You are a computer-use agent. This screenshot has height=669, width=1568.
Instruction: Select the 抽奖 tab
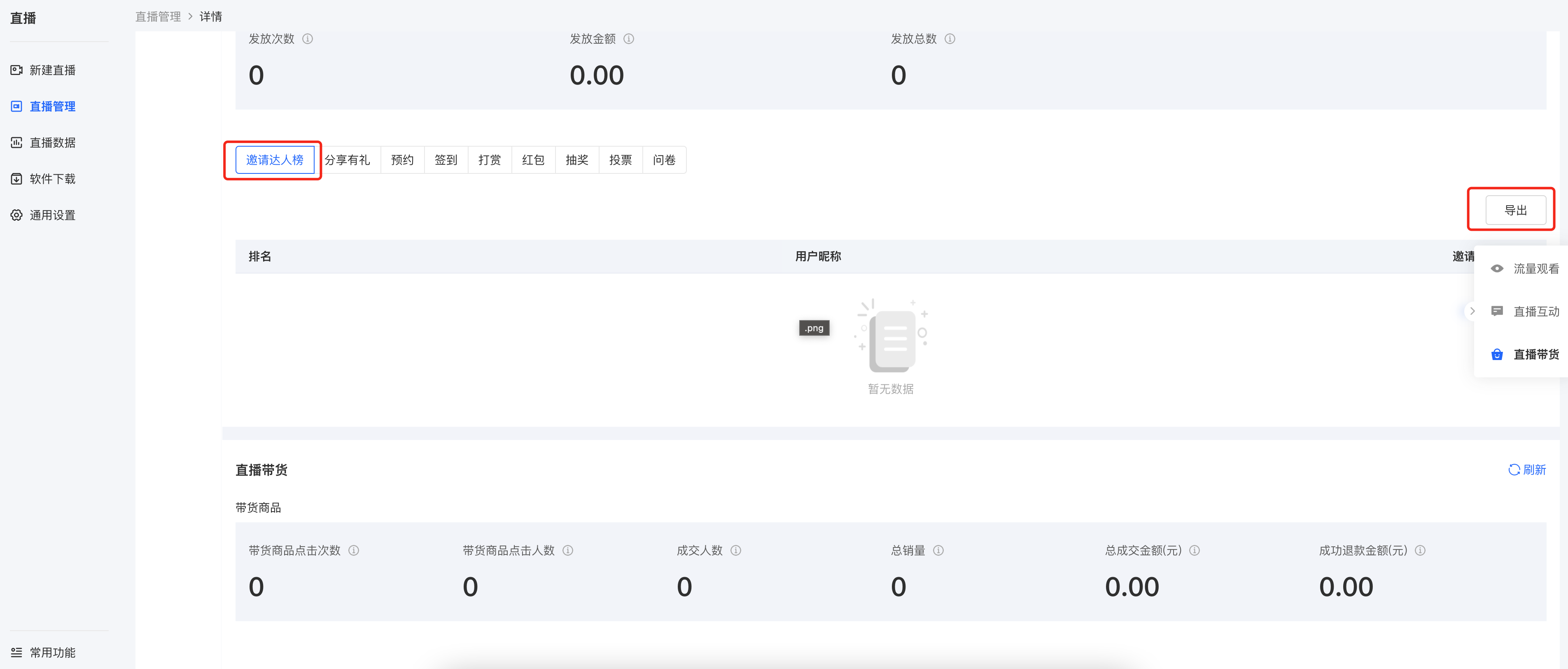pyautogui.click(x=577, y=160)
